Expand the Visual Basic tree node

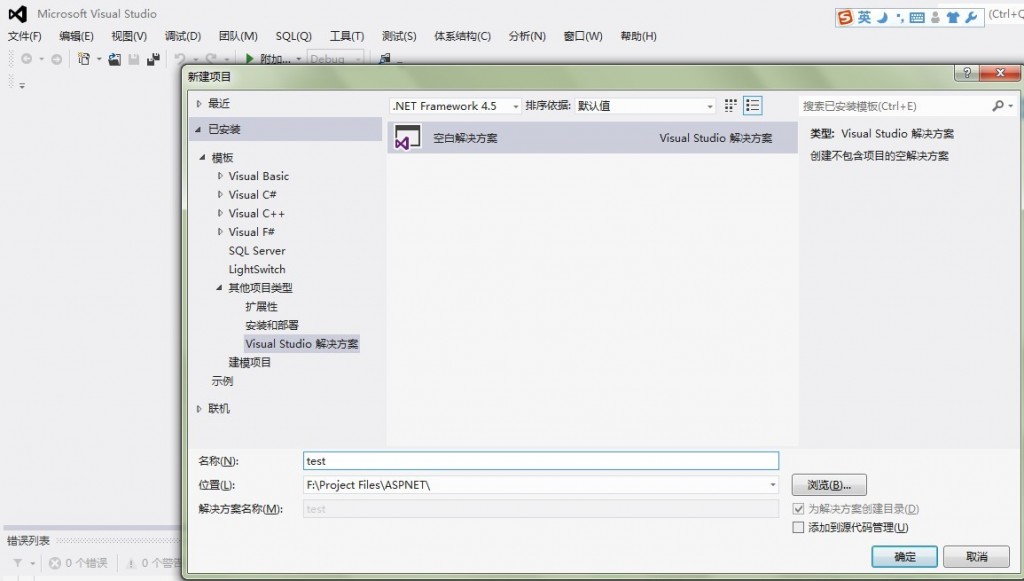220,176
